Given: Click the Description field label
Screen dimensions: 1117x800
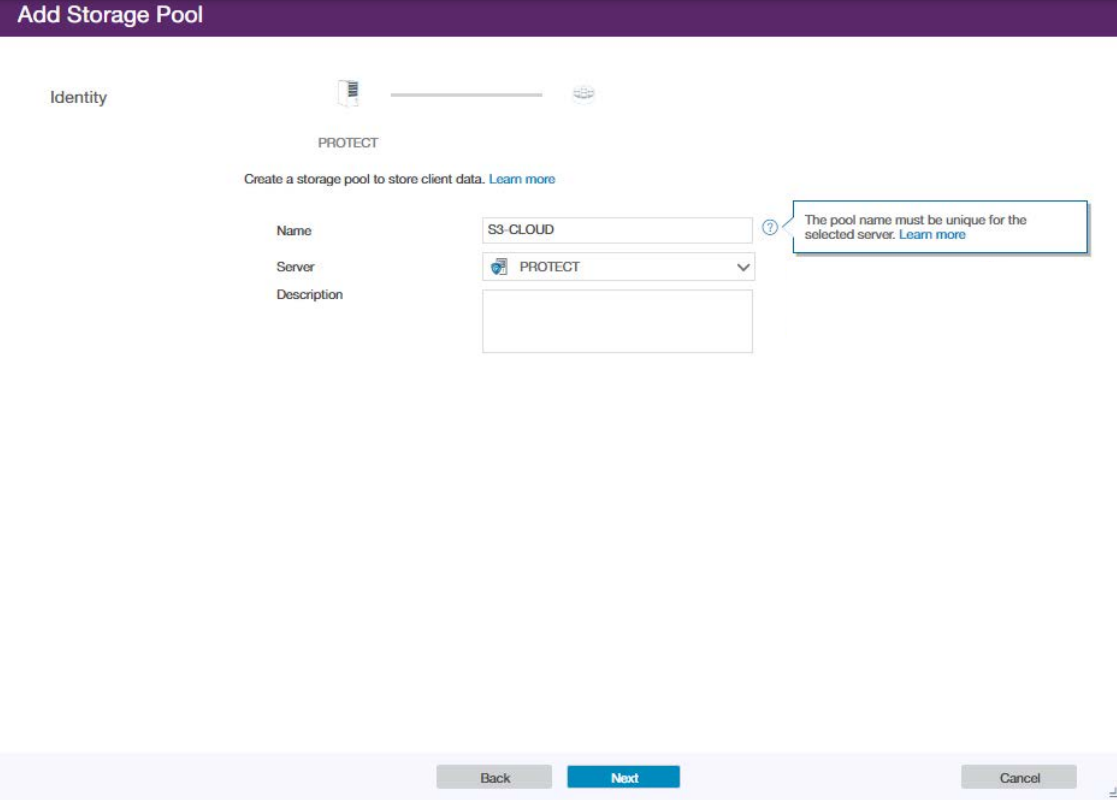Looking at the screenshot, I should 309,295.
